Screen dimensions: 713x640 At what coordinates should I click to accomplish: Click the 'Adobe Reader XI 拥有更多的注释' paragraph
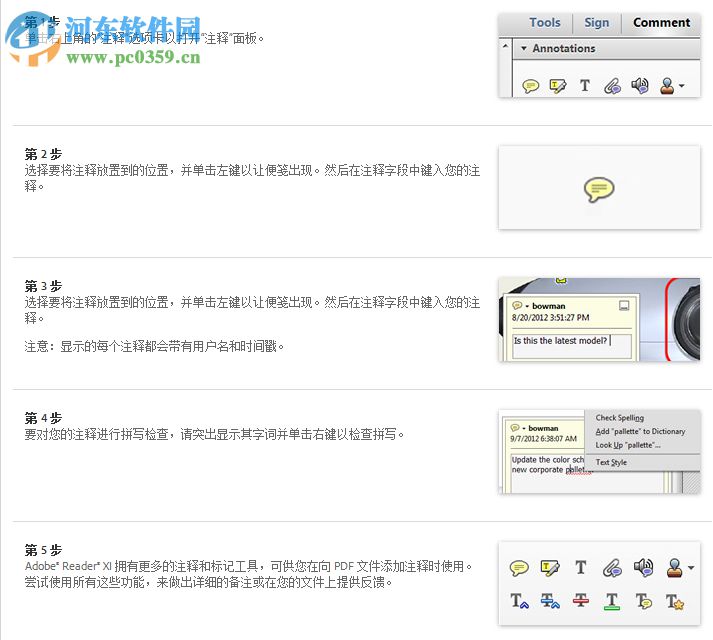point(249,574)
